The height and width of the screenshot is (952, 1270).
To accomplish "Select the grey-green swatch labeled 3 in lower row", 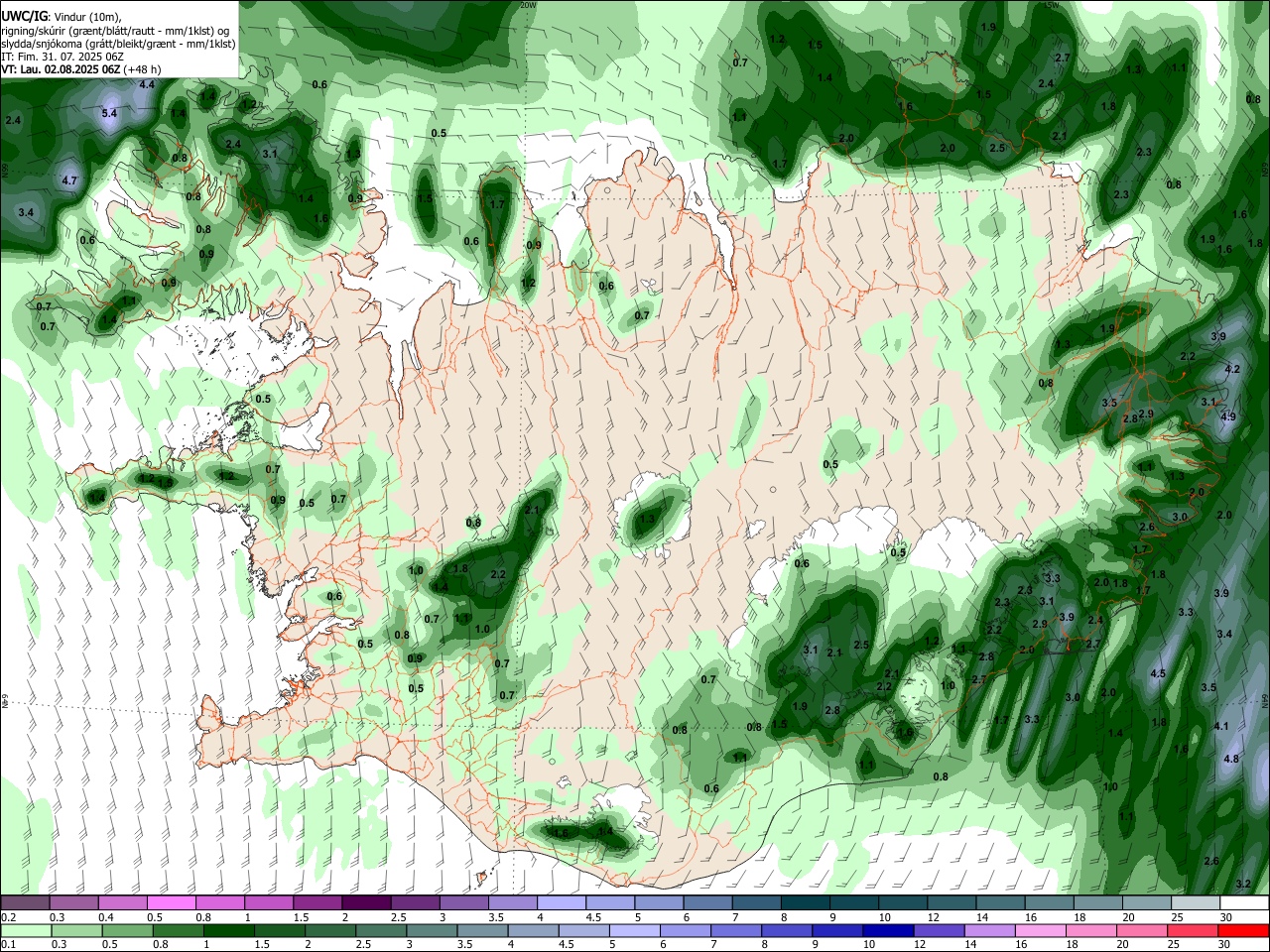I will (432, 931).
